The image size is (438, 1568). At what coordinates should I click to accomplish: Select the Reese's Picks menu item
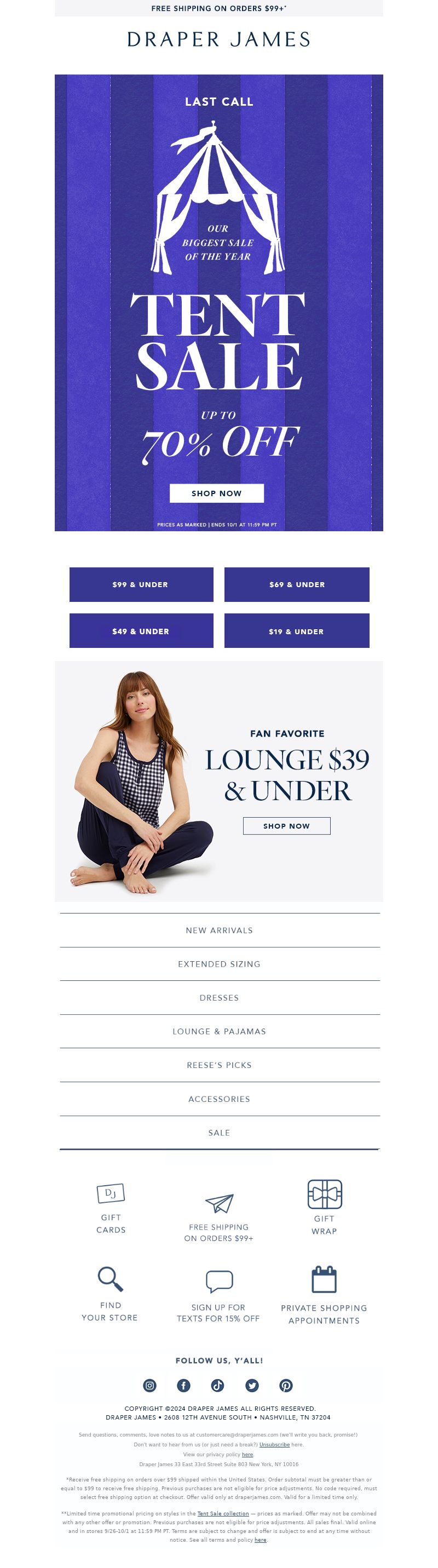click(219, 1065)
